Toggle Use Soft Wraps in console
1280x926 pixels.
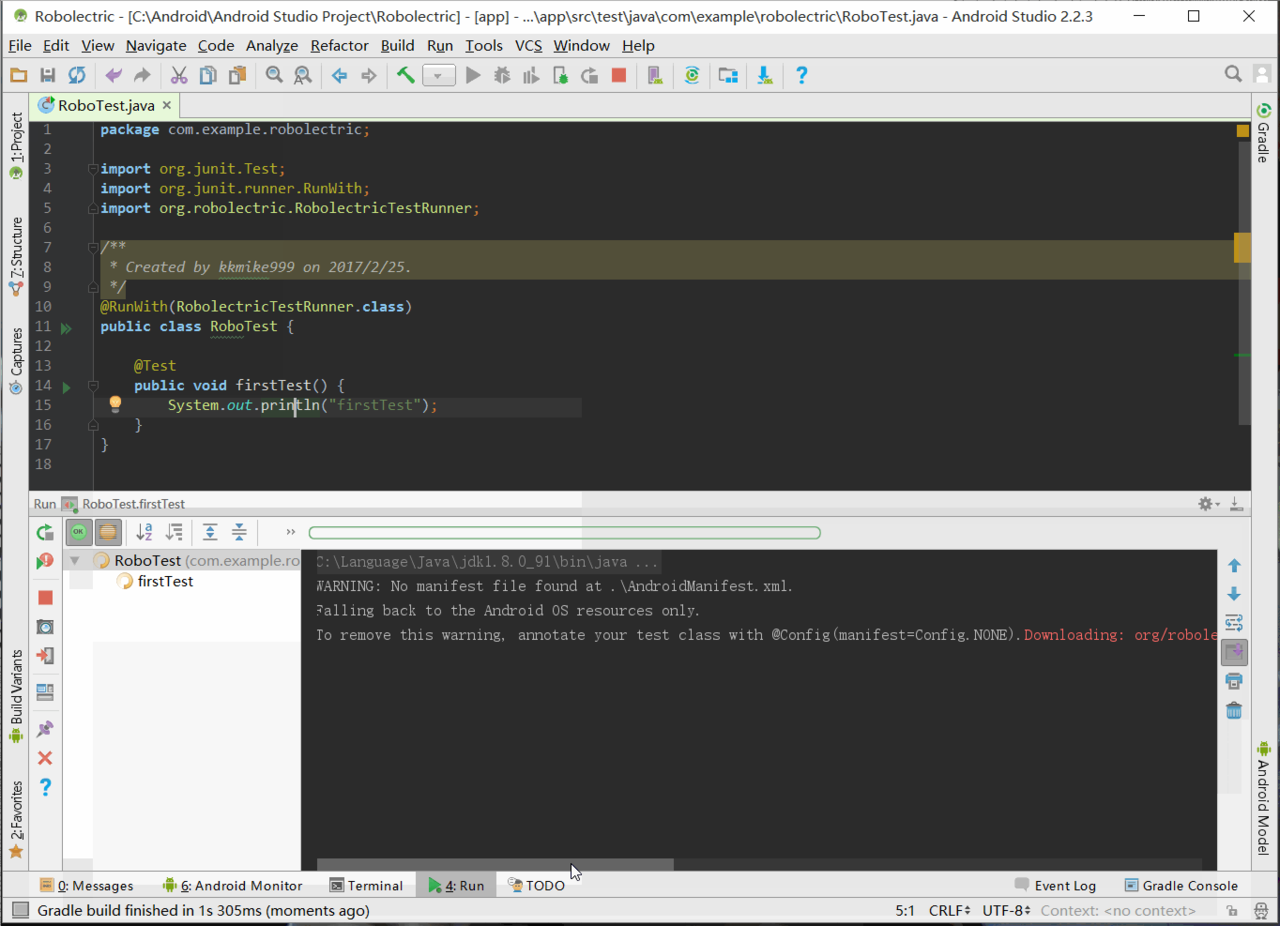click(1234, 623)
